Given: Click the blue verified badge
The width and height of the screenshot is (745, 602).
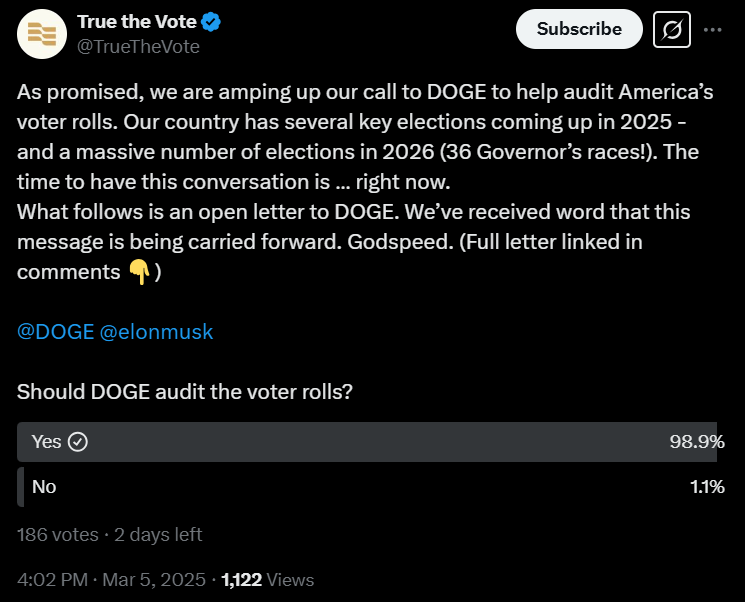Looking at the screenshot, I should click(211, 23).
